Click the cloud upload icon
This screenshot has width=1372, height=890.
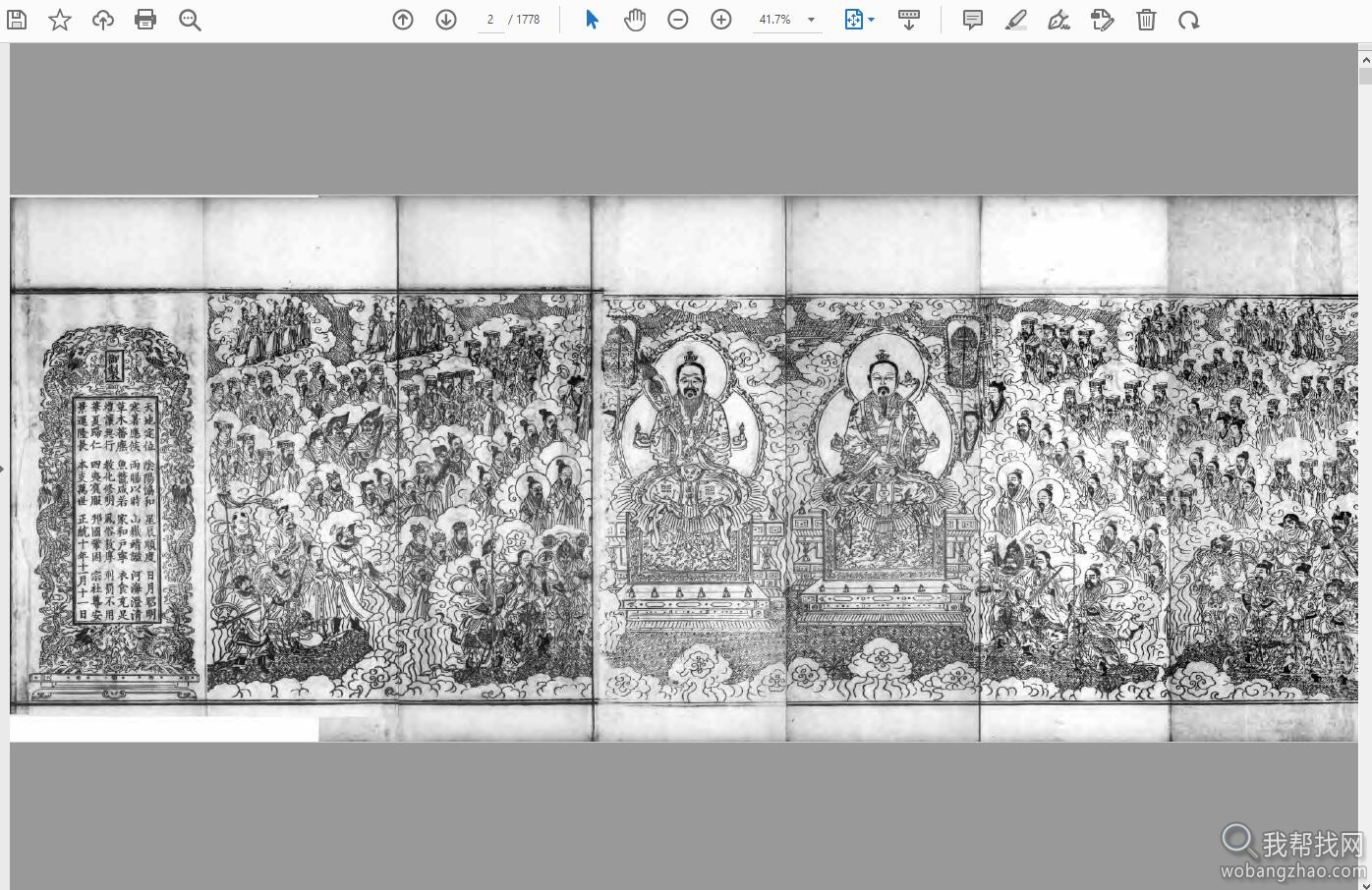pyautogui.click(x=103, y=20)
